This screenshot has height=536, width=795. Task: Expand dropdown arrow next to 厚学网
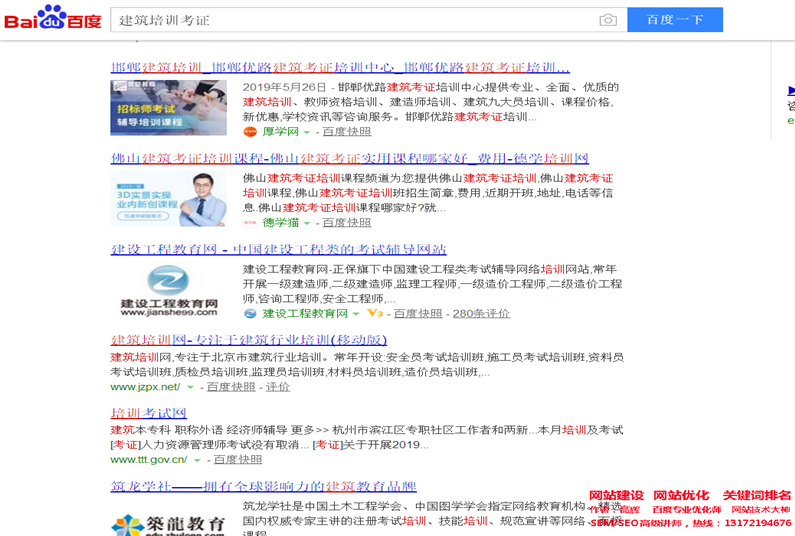307,132
